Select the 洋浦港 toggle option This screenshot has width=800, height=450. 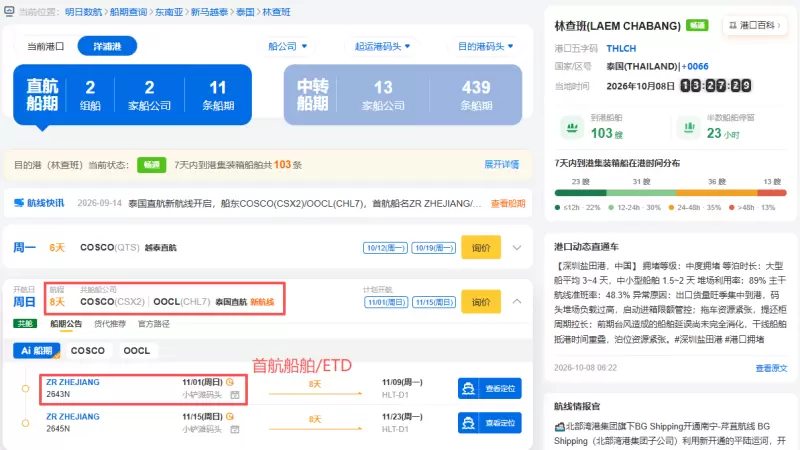click(107, 46)
